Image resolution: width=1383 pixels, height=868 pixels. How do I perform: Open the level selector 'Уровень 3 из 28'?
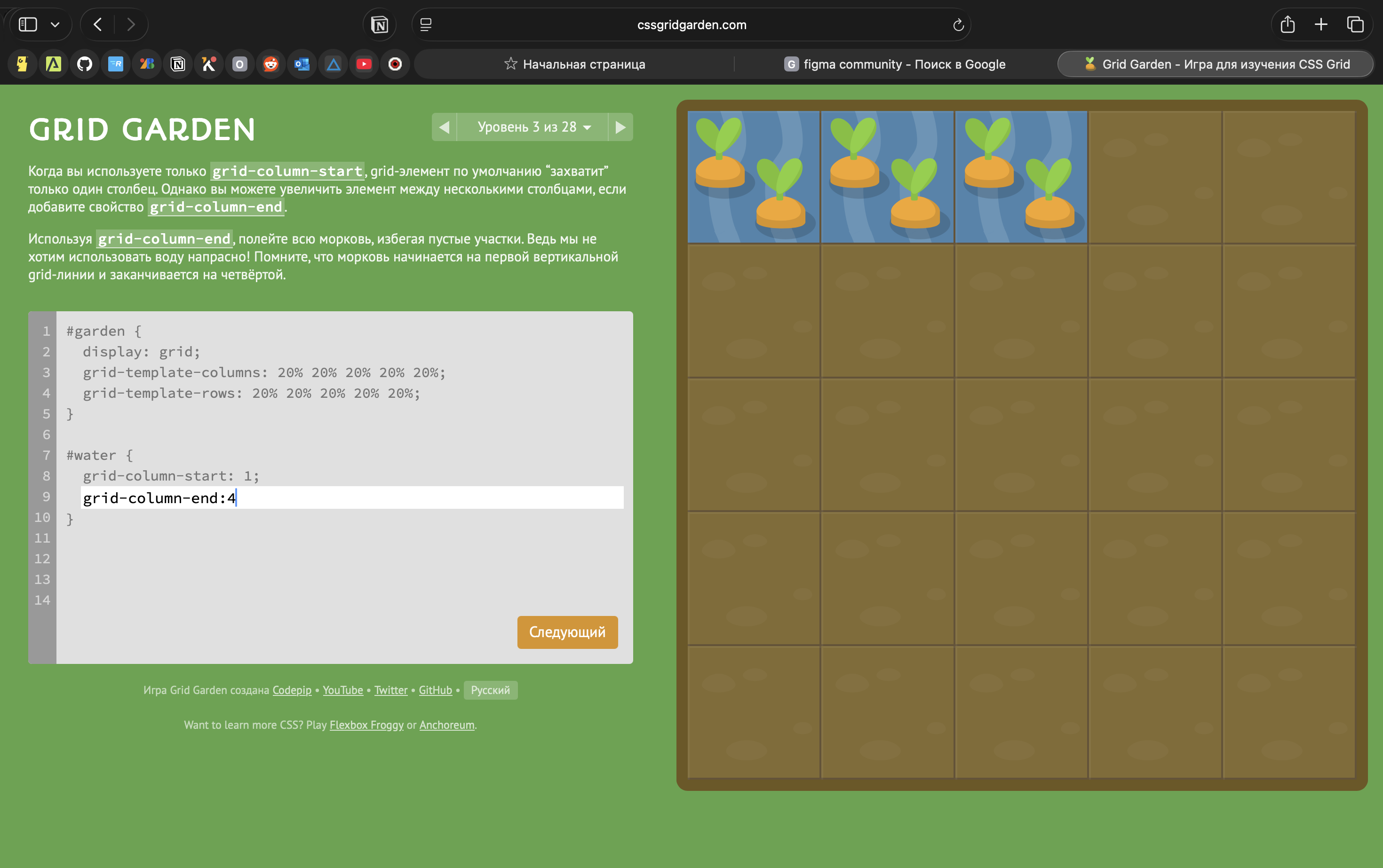click(533, 127)
